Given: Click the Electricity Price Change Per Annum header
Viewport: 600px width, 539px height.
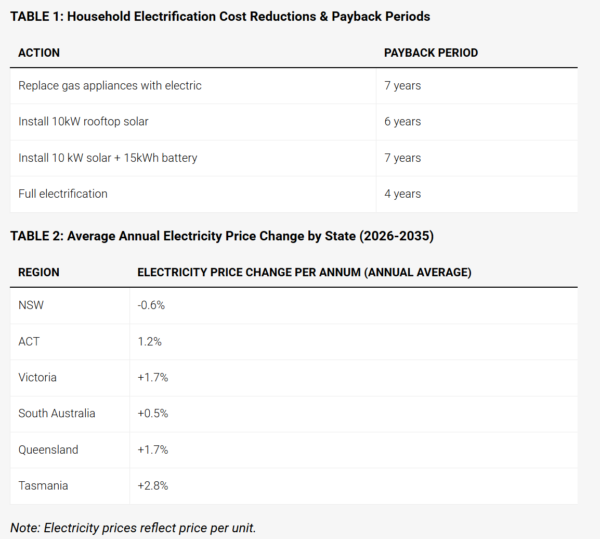Looking at the screenshot, I should pos(304,272).
